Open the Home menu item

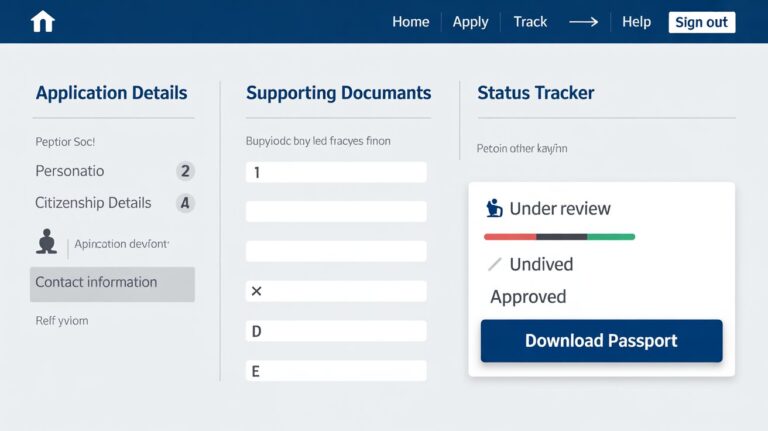click(x=410, y=22)
